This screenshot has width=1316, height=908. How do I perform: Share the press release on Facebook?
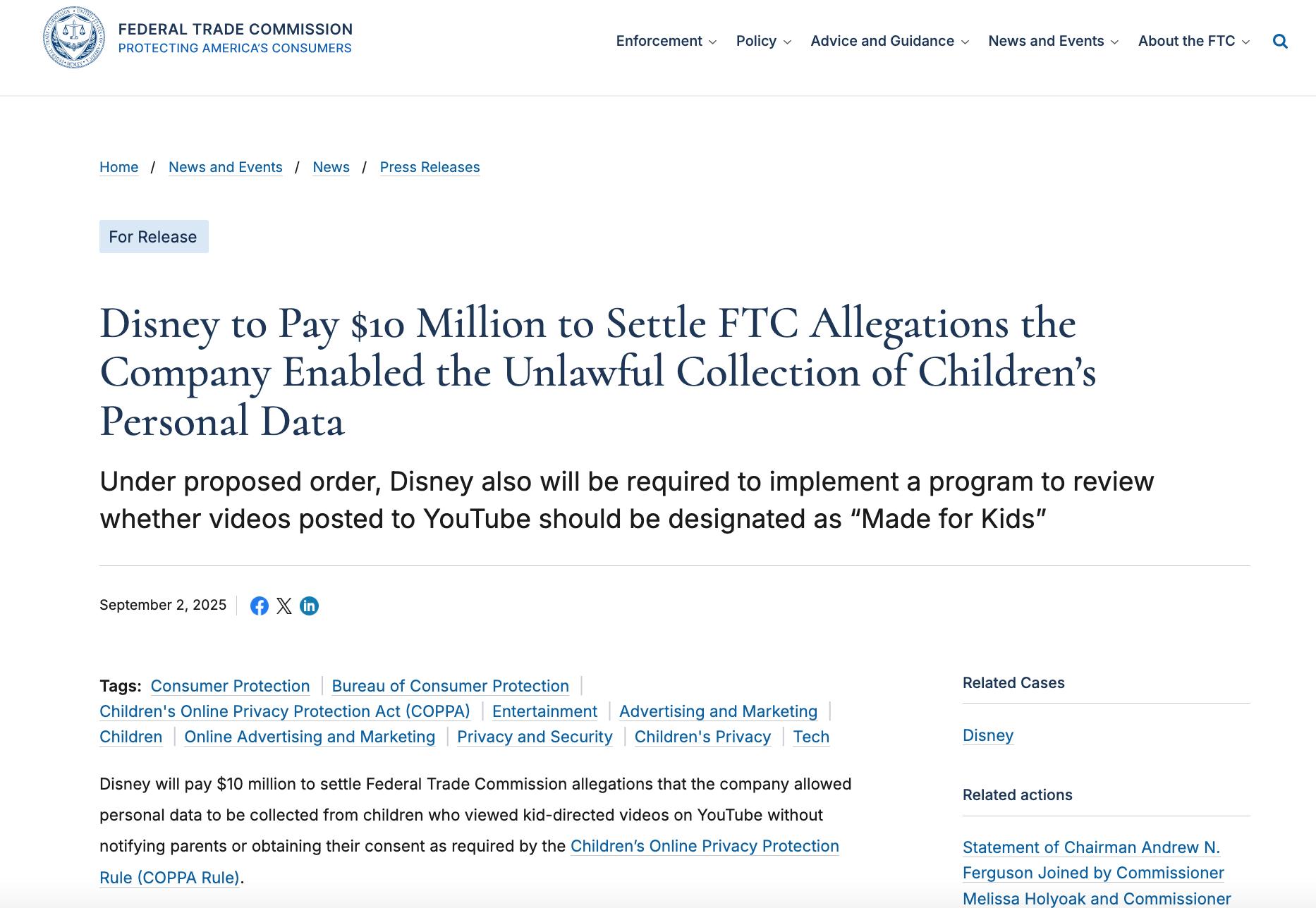(x=260, y=606)
